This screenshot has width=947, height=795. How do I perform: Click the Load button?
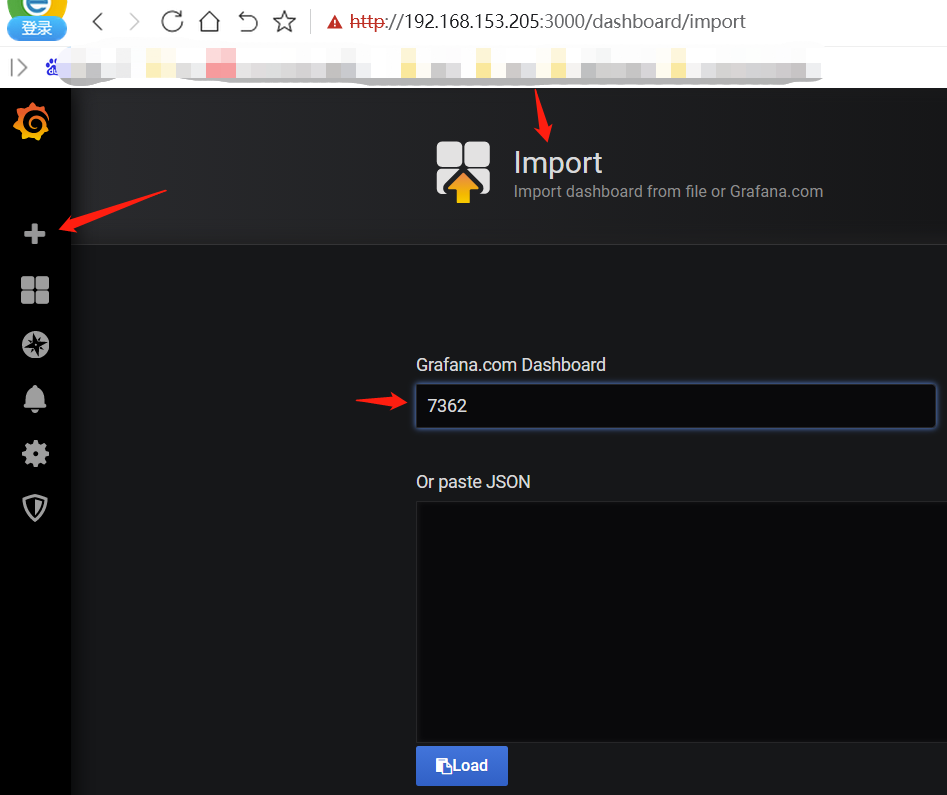(x=462, y=766)
